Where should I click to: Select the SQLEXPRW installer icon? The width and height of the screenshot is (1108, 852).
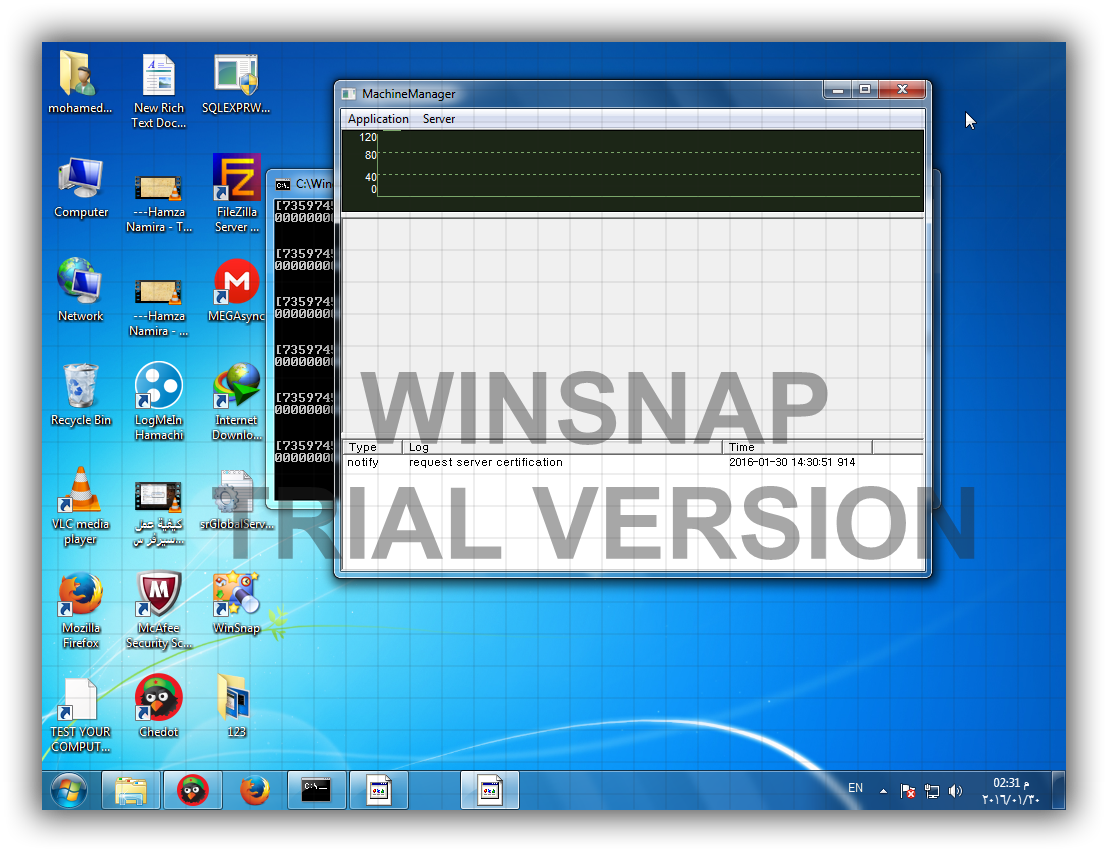click(x=236, y=83)
